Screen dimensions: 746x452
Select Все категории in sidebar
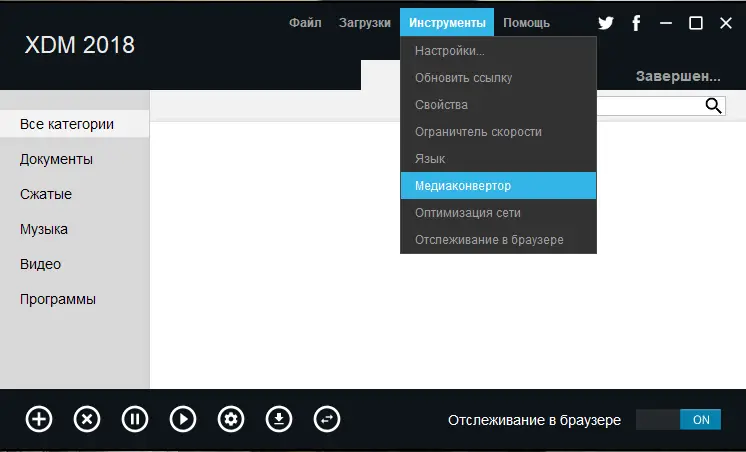pyautogui.click(x=75, y=124)
